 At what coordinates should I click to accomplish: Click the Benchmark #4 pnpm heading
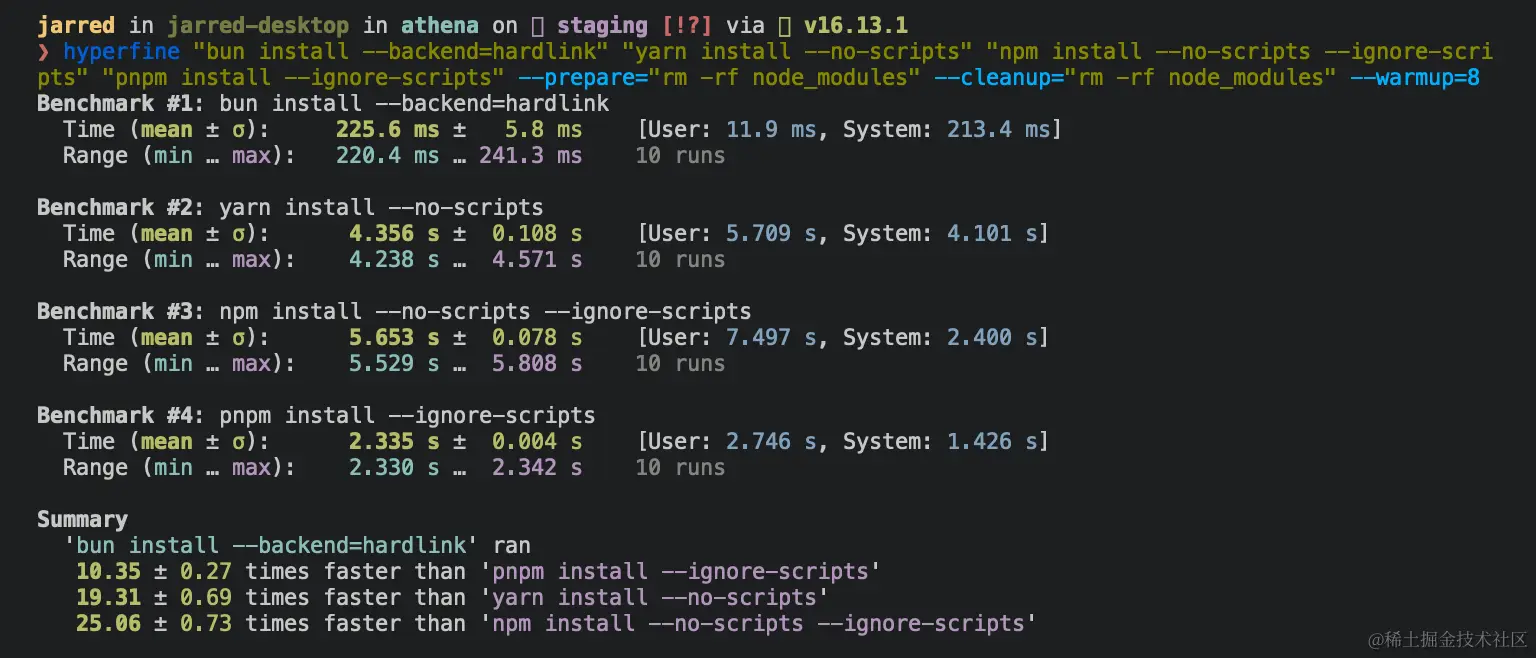[x=120, y=415]
